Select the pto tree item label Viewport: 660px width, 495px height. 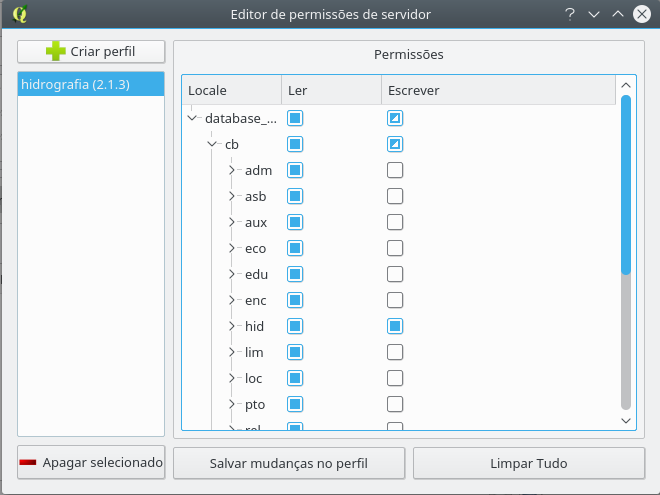coord(255,405)
